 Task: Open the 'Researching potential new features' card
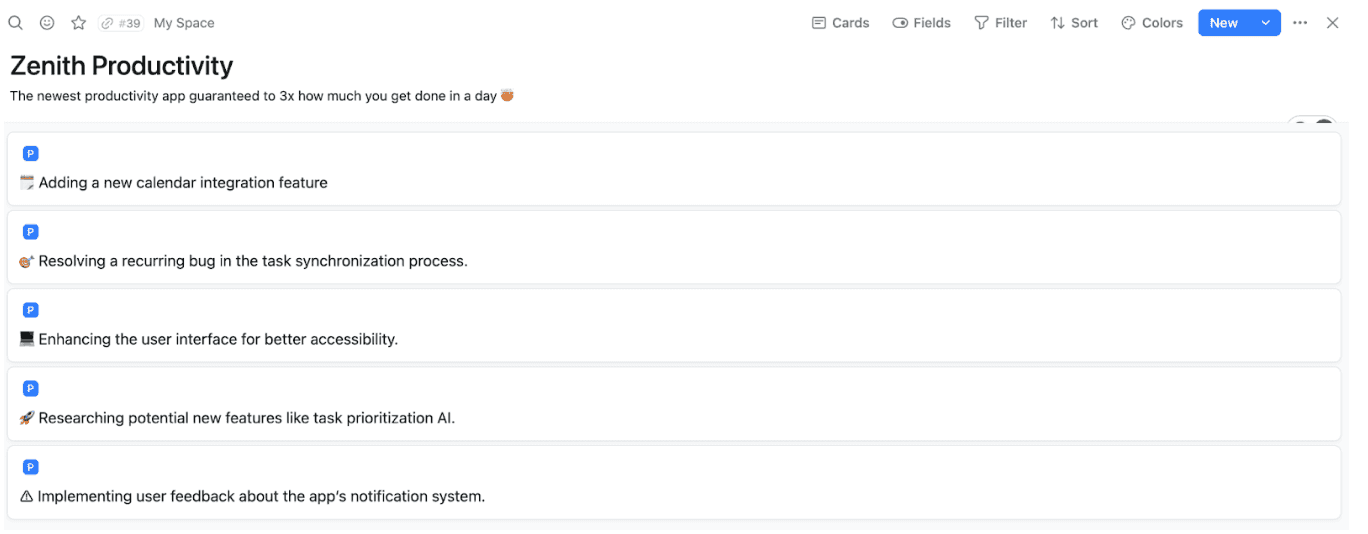246,418
